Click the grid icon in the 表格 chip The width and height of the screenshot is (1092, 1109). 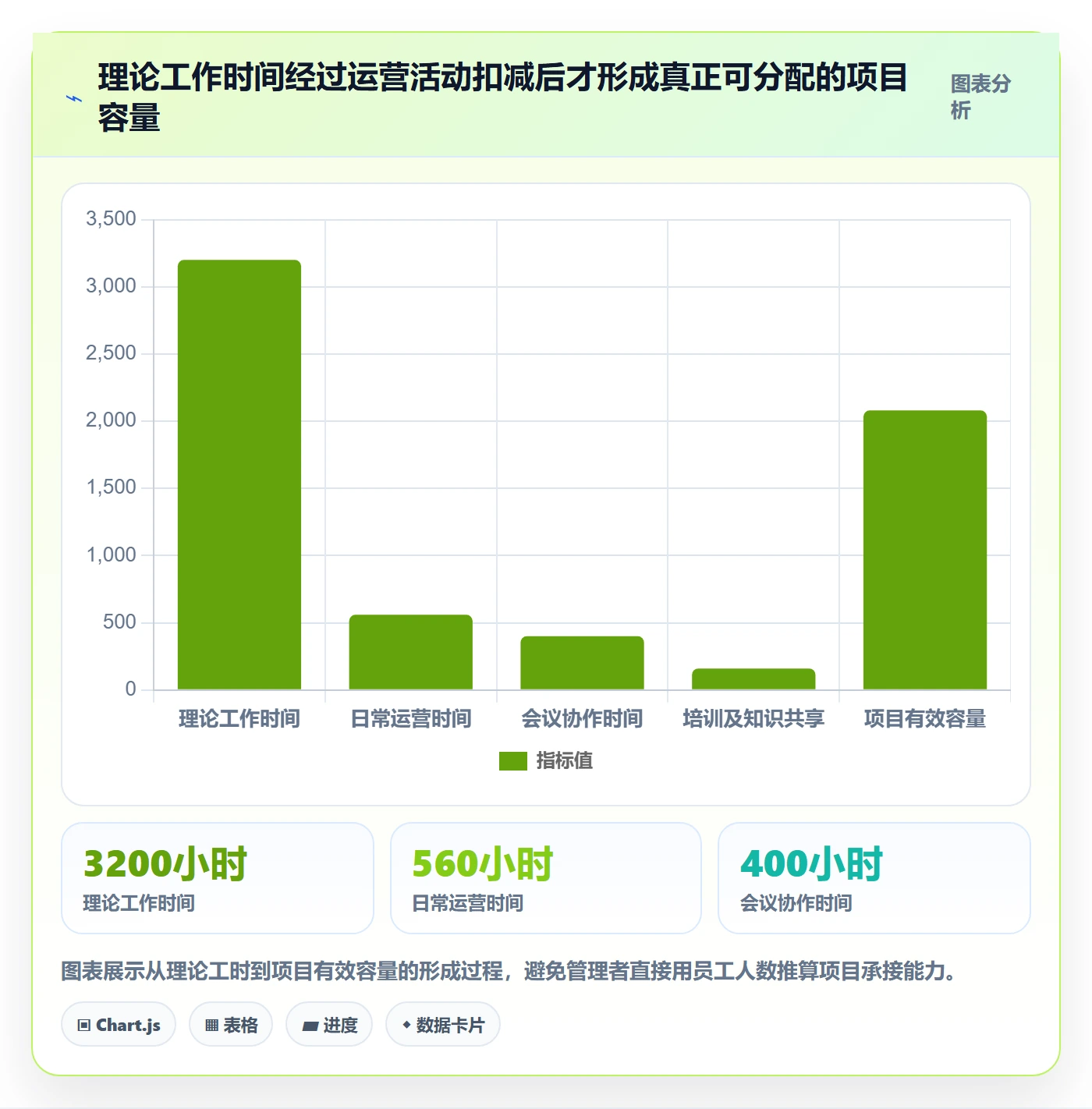(x=211, y=1026)
